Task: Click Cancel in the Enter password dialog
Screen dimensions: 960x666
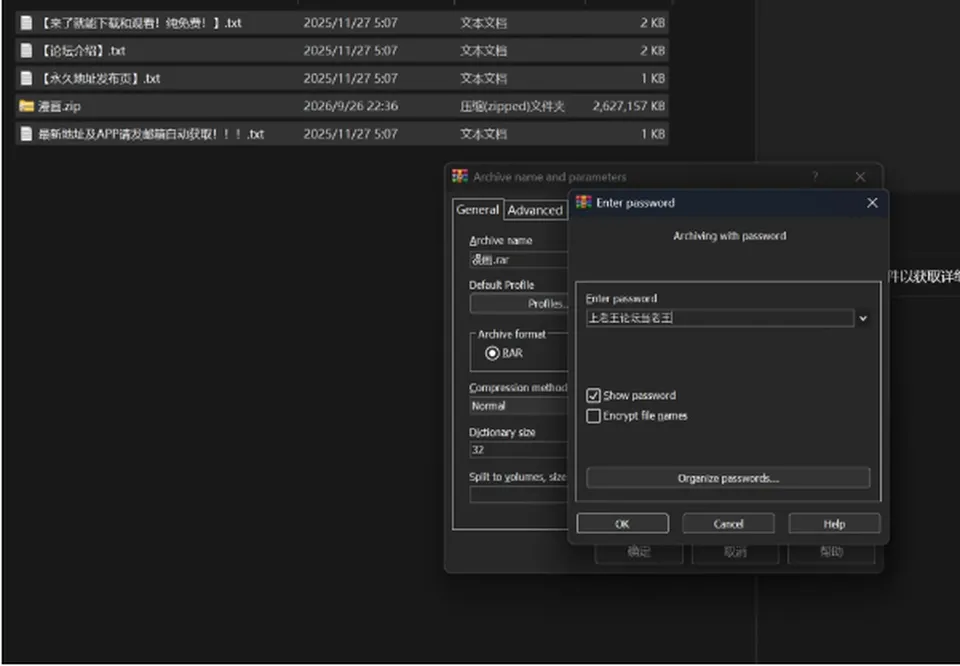Action: pos(728,524)
